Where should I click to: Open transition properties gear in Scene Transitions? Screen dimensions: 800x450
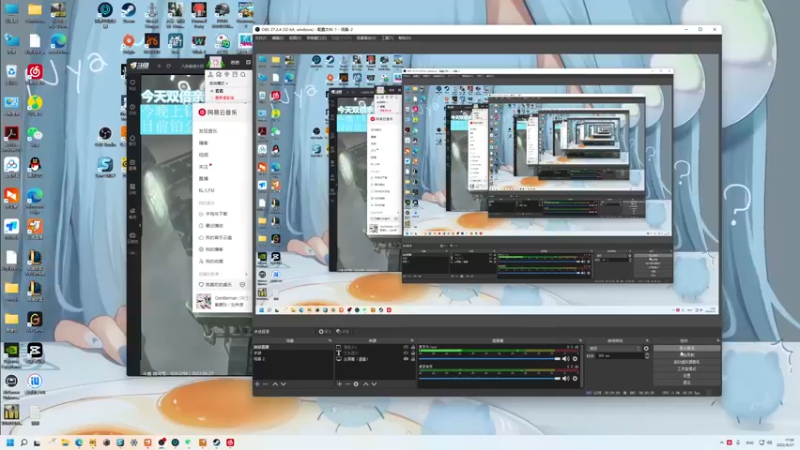coord(646,348)
